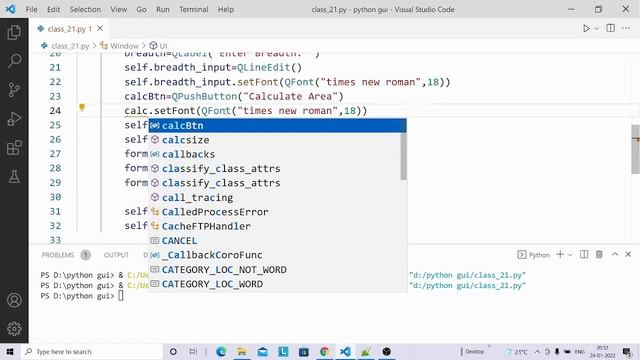Maximize the panel with chevron up

point(615,254)
